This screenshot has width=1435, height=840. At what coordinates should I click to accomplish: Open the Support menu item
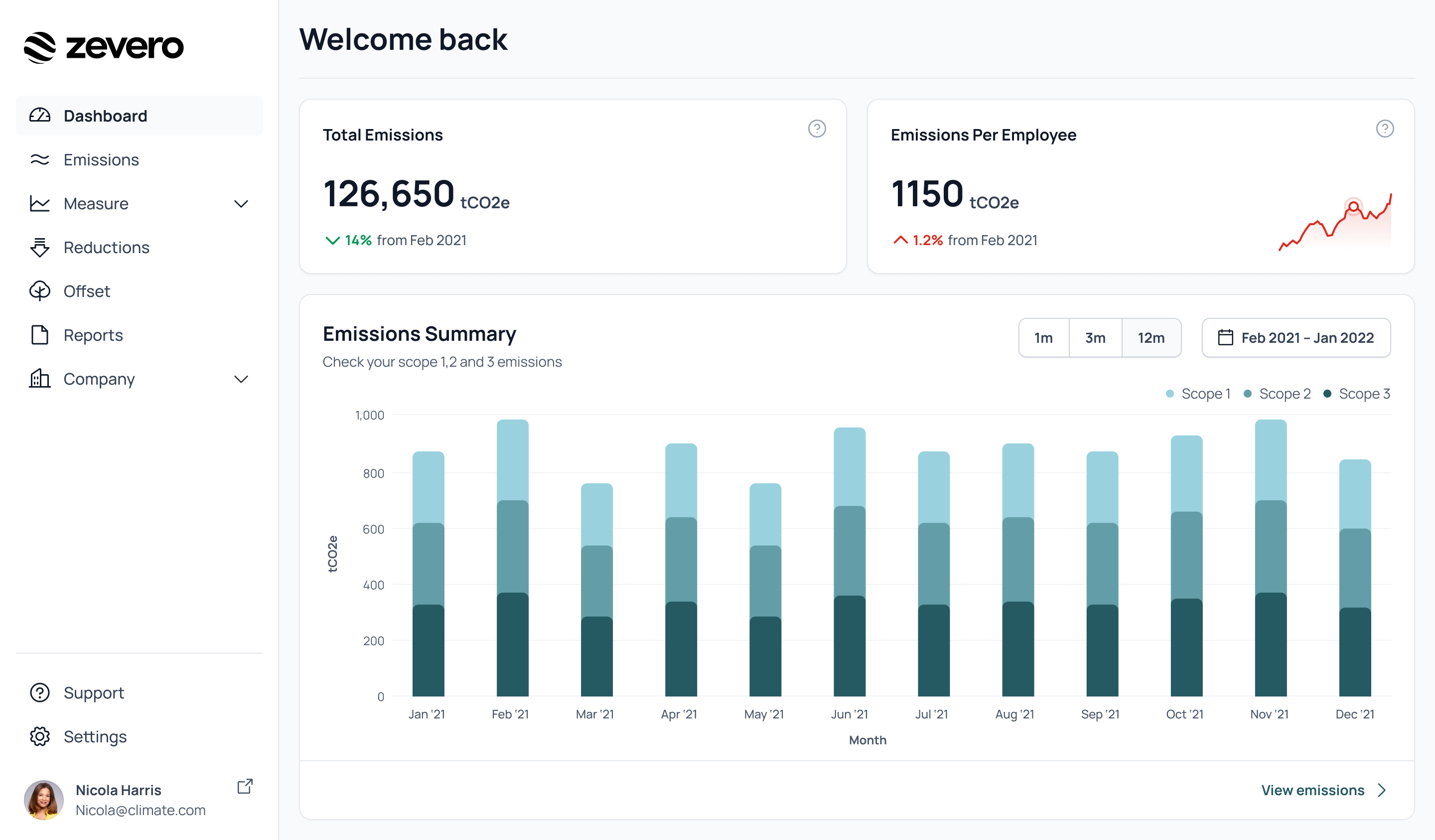tap(140, 693)
